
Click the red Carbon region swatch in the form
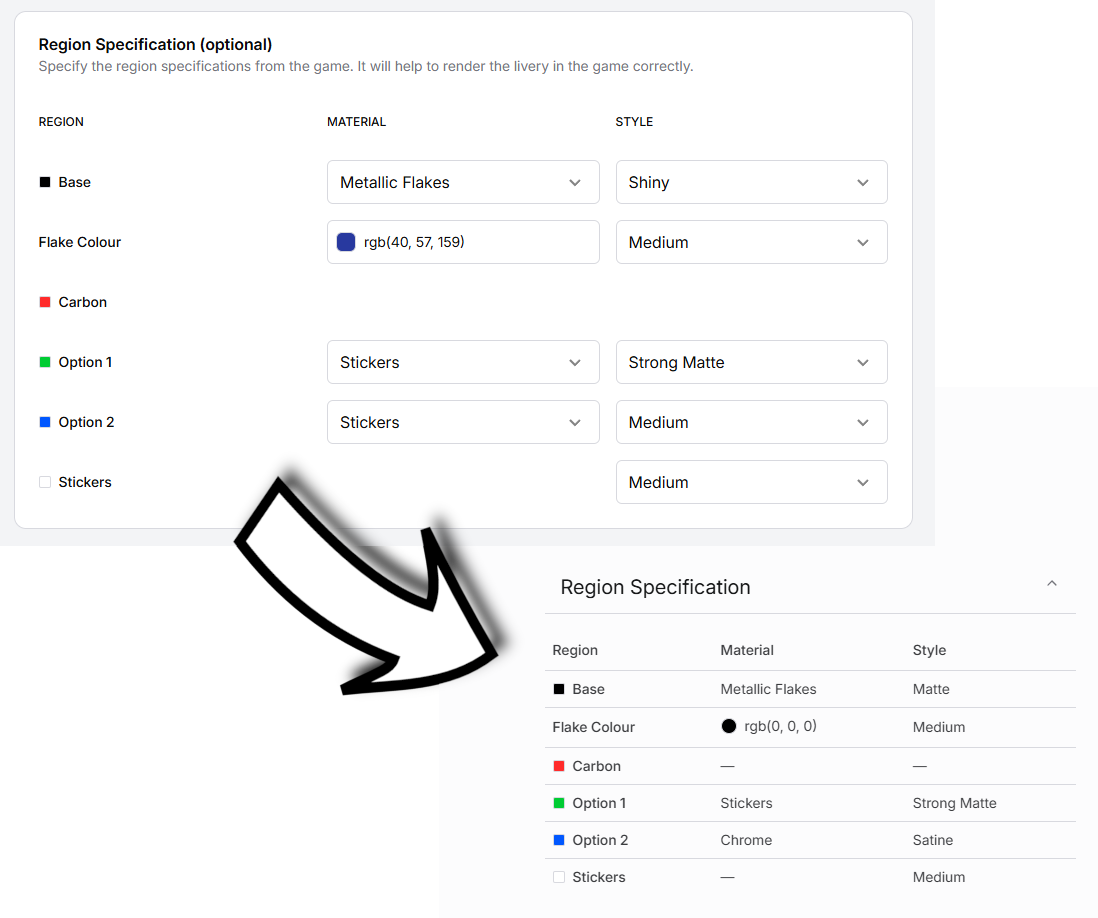(45, 302)
